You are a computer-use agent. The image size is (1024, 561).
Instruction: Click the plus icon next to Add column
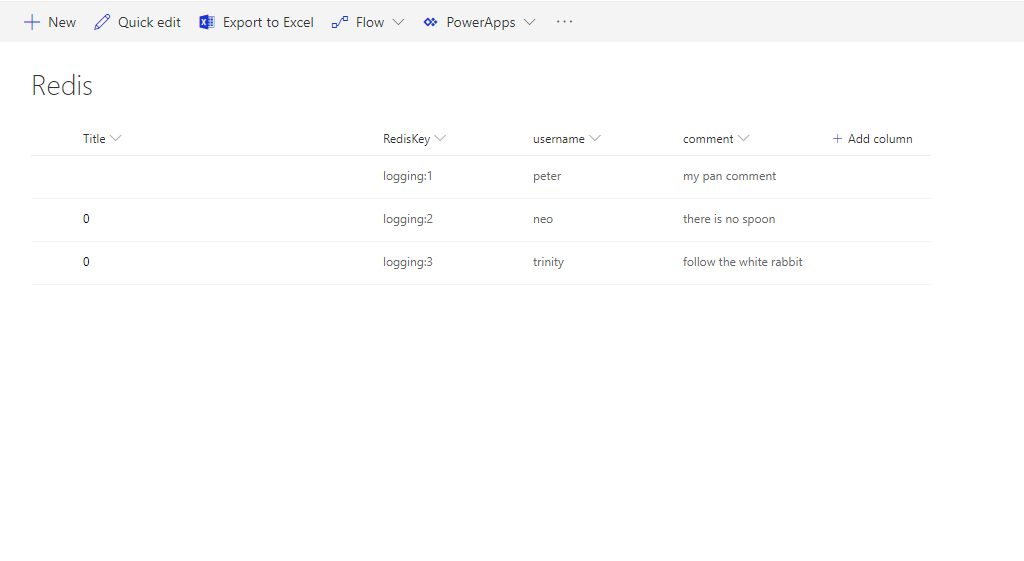point(838,139)
